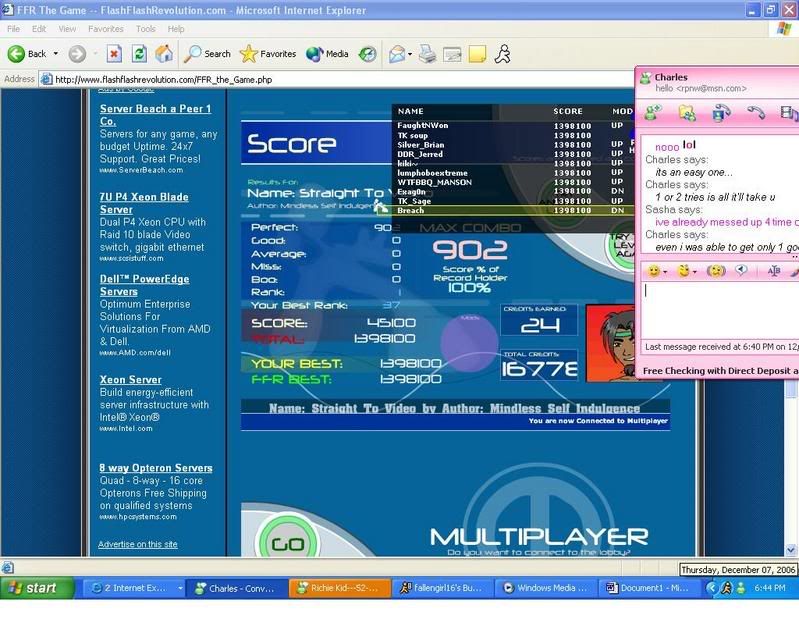Switch to Windows Media Player taskbar item
Viewport: 799px width, 630px height.
pyautogui.click(x=545, y=588)
